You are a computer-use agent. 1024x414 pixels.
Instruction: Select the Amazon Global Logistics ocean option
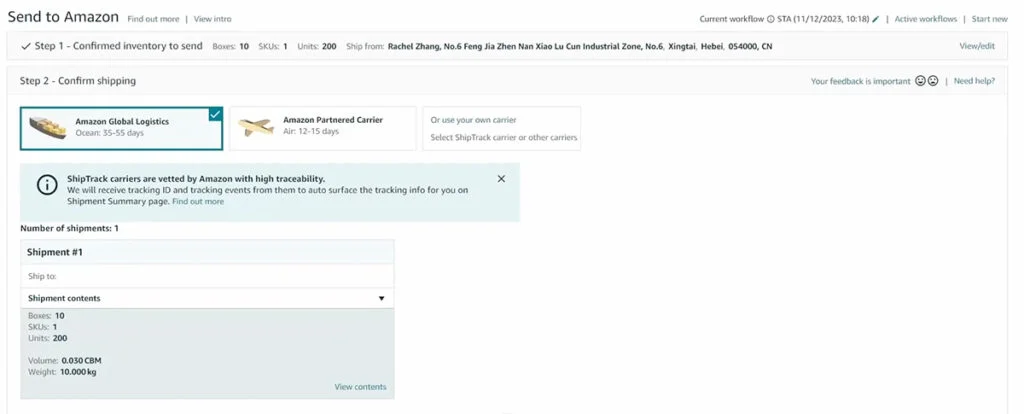point(121,129)
